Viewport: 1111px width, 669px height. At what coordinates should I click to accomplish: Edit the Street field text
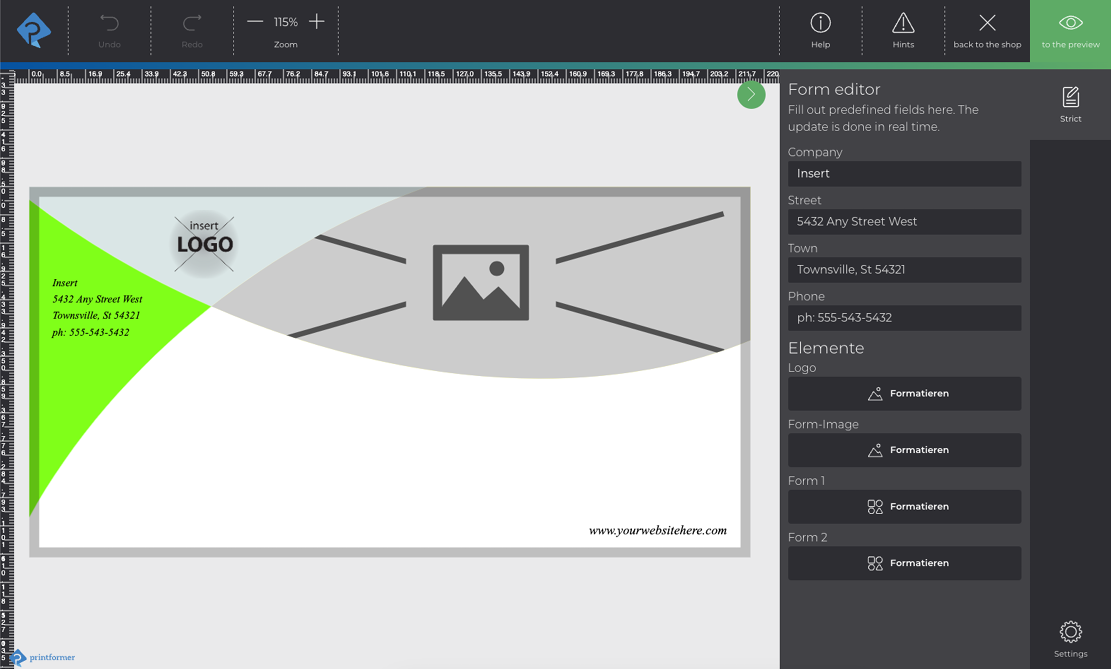(x=904, y=222)
